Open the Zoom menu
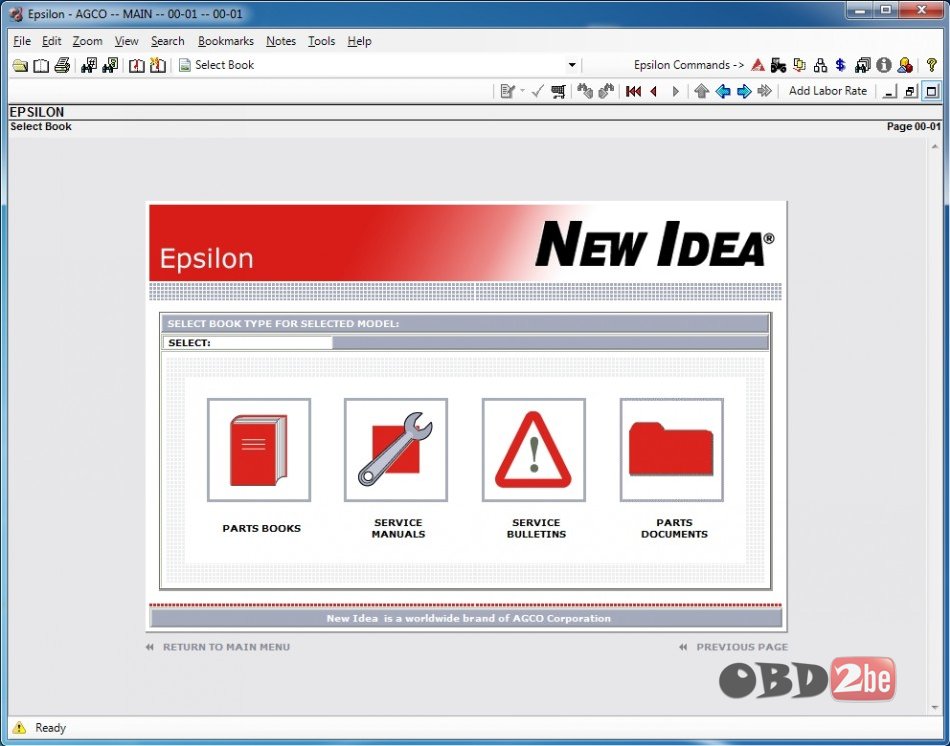This screenshot has width=950, height=746. tap(87, 41)
